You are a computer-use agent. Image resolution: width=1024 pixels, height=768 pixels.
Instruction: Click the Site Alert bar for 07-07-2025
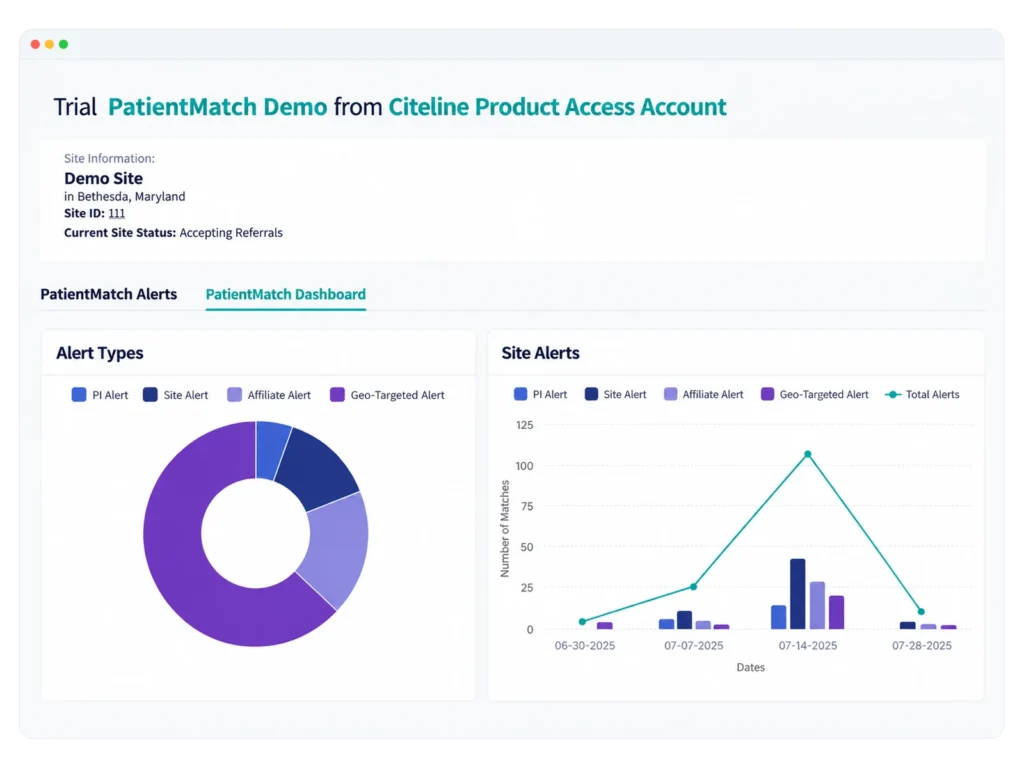(684, 620)
